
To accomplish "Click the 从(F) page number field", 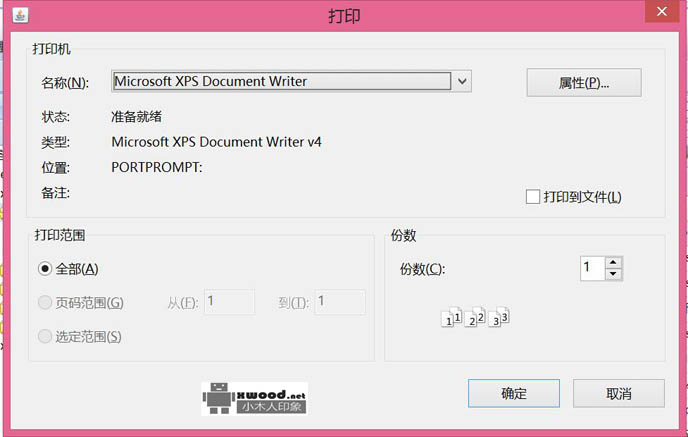I will (229, 302).
